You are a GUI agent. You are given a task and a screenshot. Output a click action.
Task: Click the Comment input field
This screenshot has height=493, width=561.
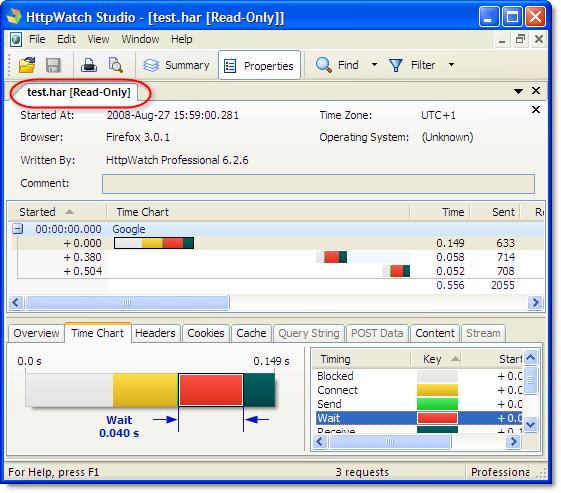click(x=318, y=184)
